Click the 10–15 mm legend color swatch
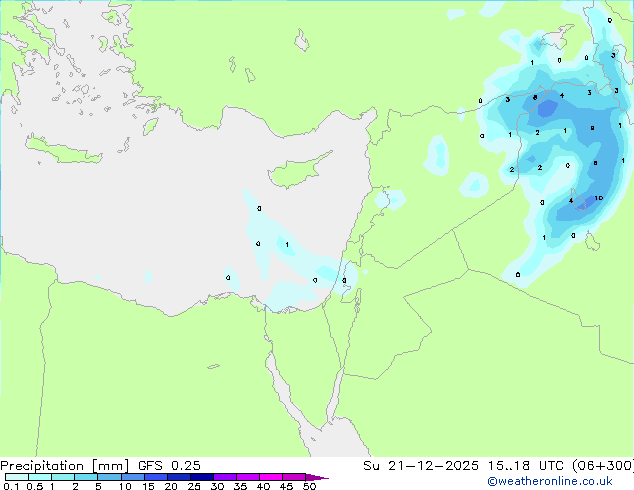Viewport: 634px width, 490px height. click(x=132, y=477)
